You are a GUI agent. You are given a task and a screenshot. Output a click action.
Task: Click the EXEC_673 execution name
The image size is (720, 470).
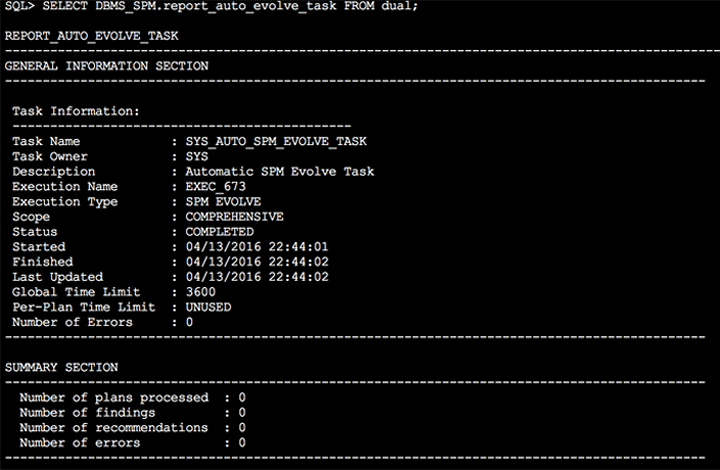(x=216, y=186)
